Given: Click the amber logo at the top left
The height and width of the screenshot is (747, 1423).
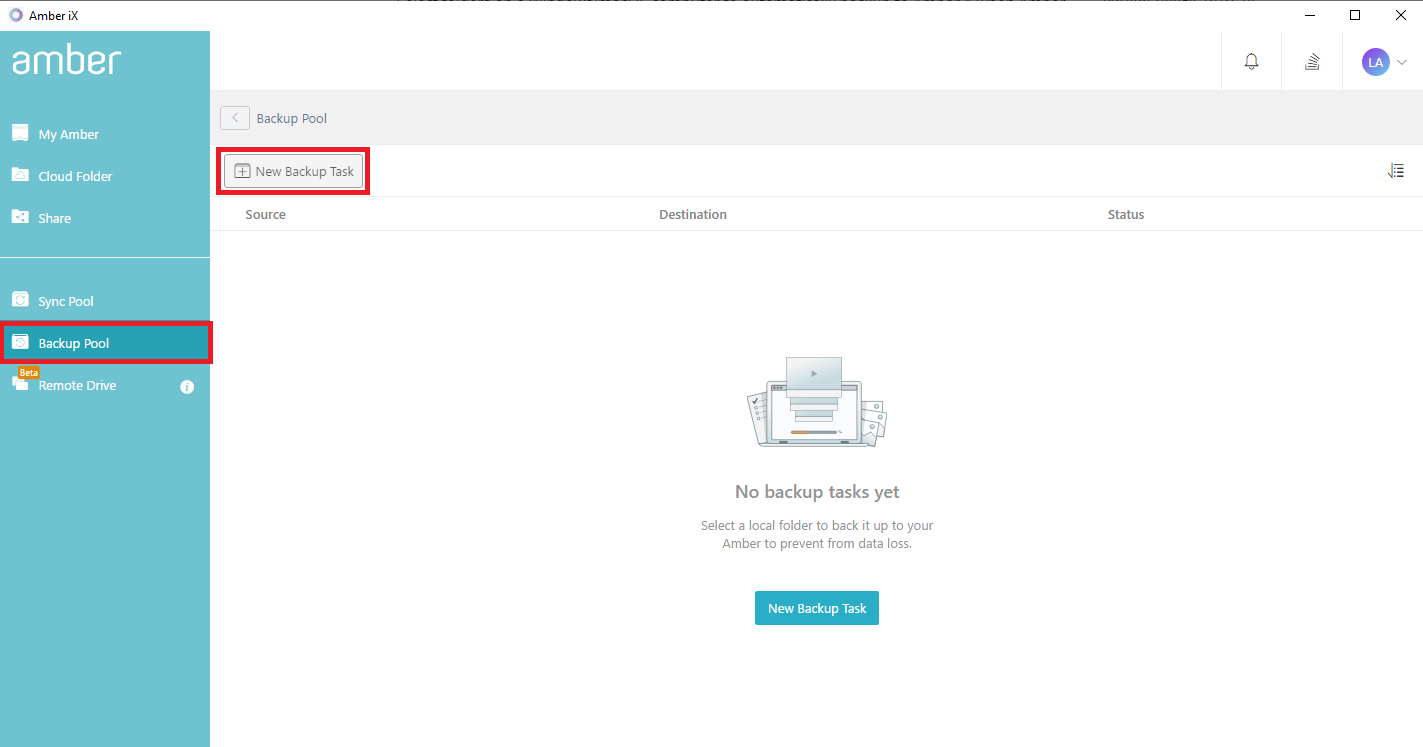Looking at the screenshot, I should click(66, 60).
